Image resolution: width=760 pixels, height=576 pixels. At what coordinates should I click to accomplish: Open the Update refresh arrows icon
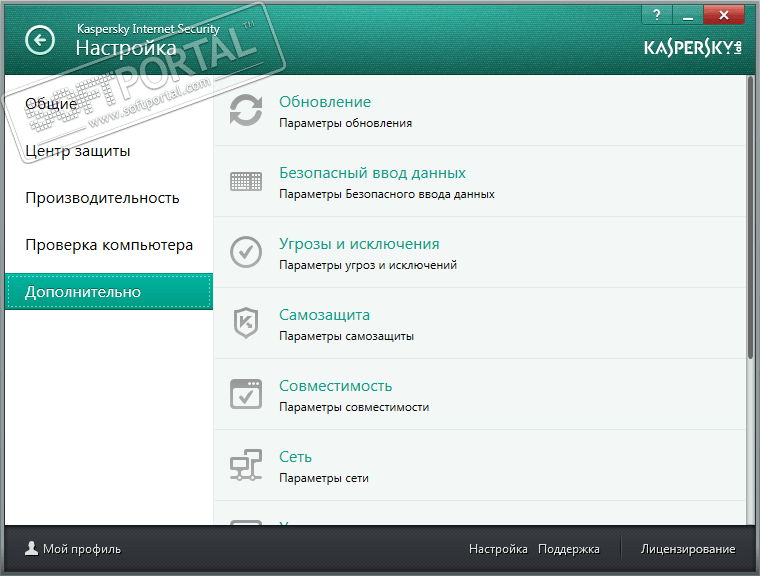246,110
